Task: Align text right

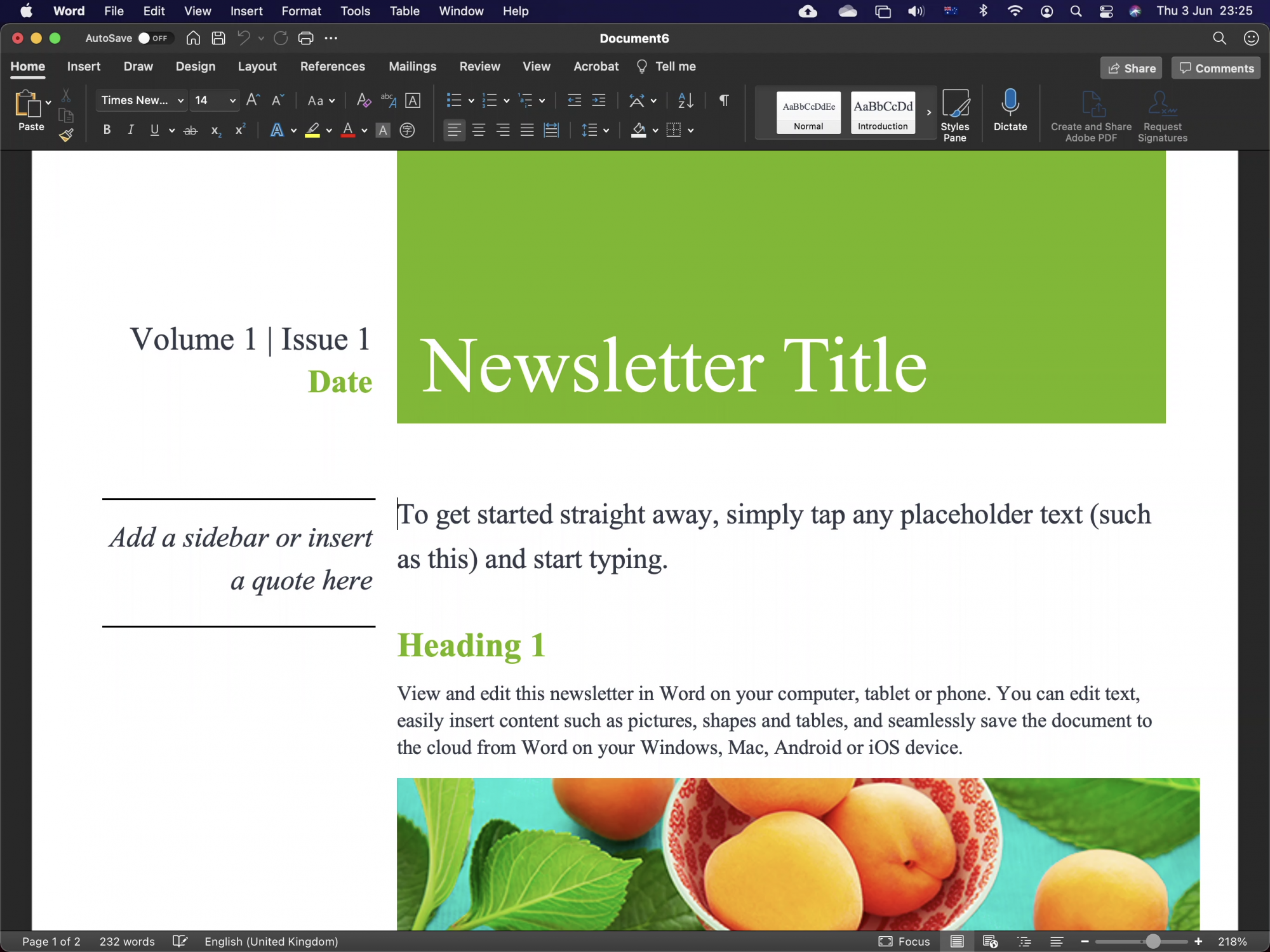Action: [x=503, y=130]
